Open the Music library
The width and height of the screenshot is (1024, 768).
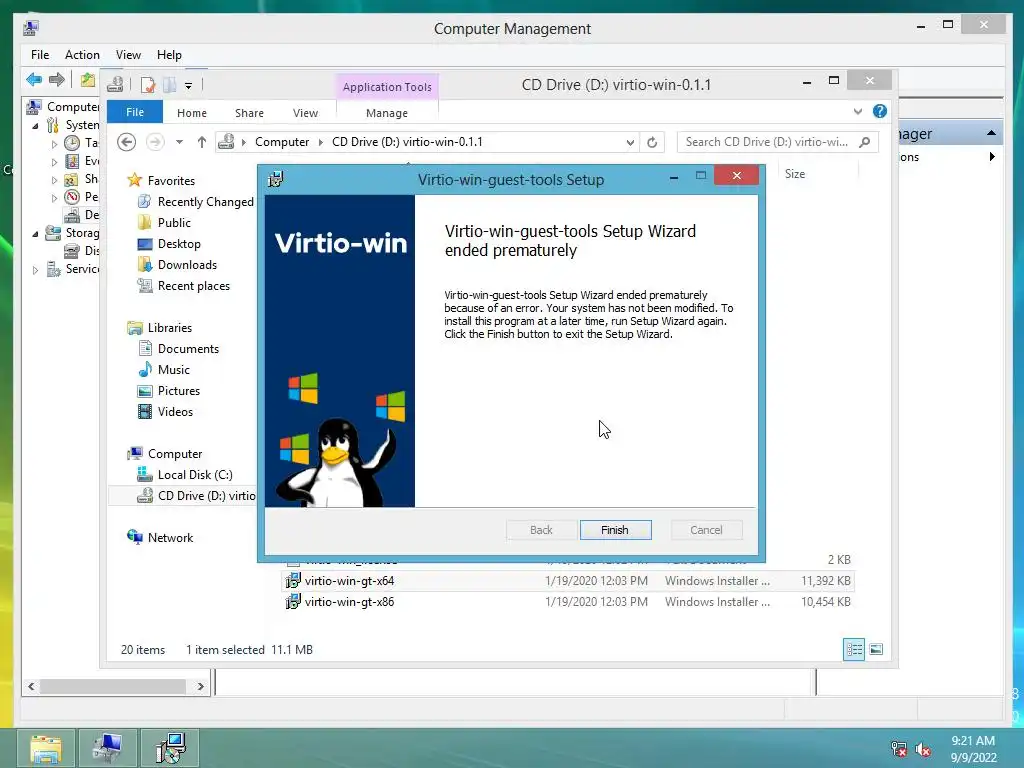tap(164, 370)
